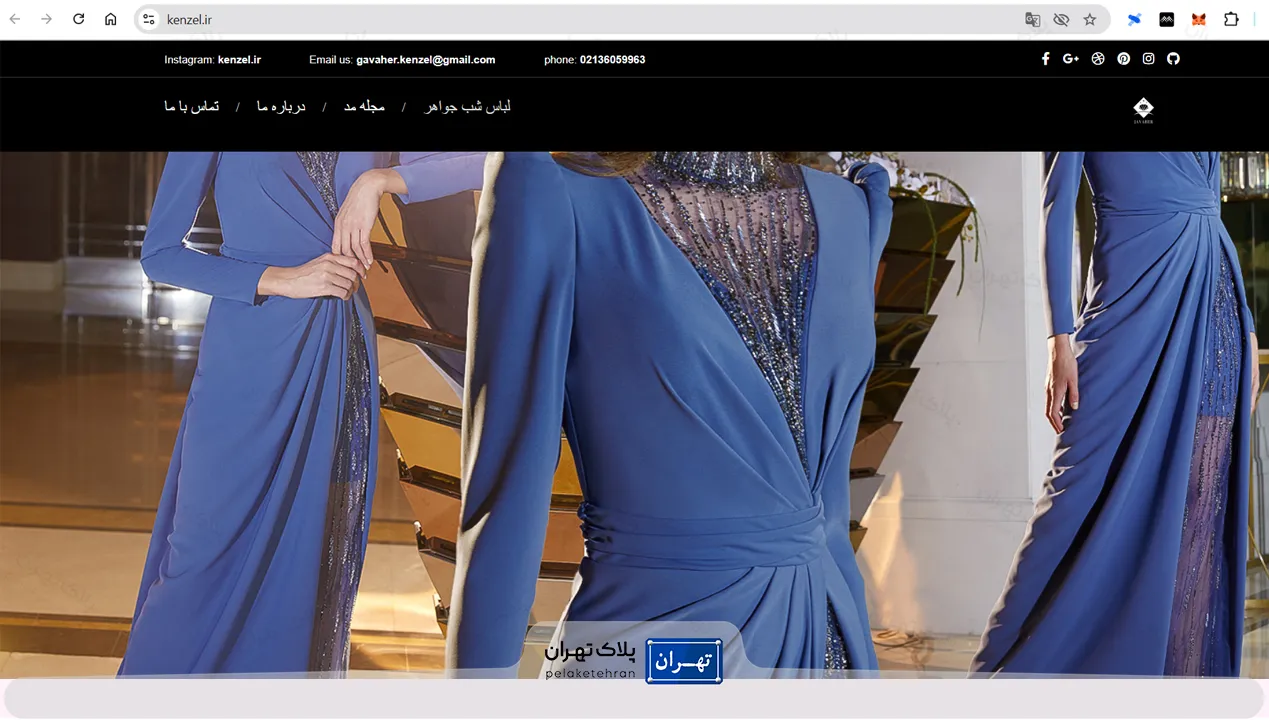
Task: Go to the 'مجله مد' menu item
Action: click(x=364, y=107)
